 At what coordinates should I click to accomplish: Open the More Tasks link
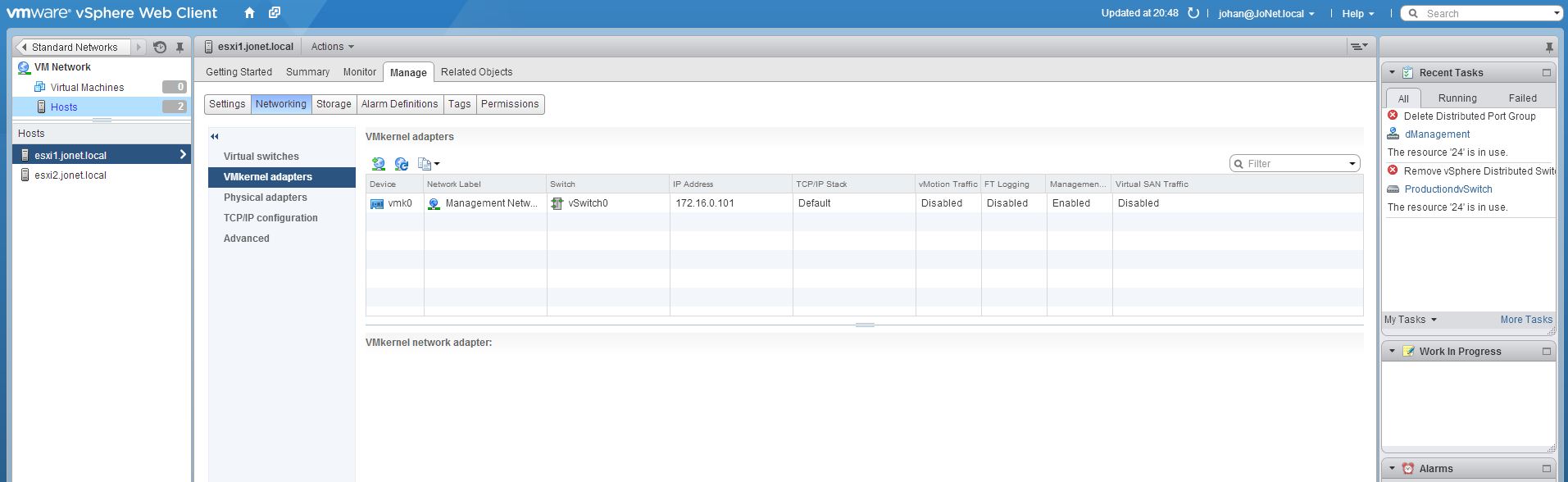point(1526,320)
